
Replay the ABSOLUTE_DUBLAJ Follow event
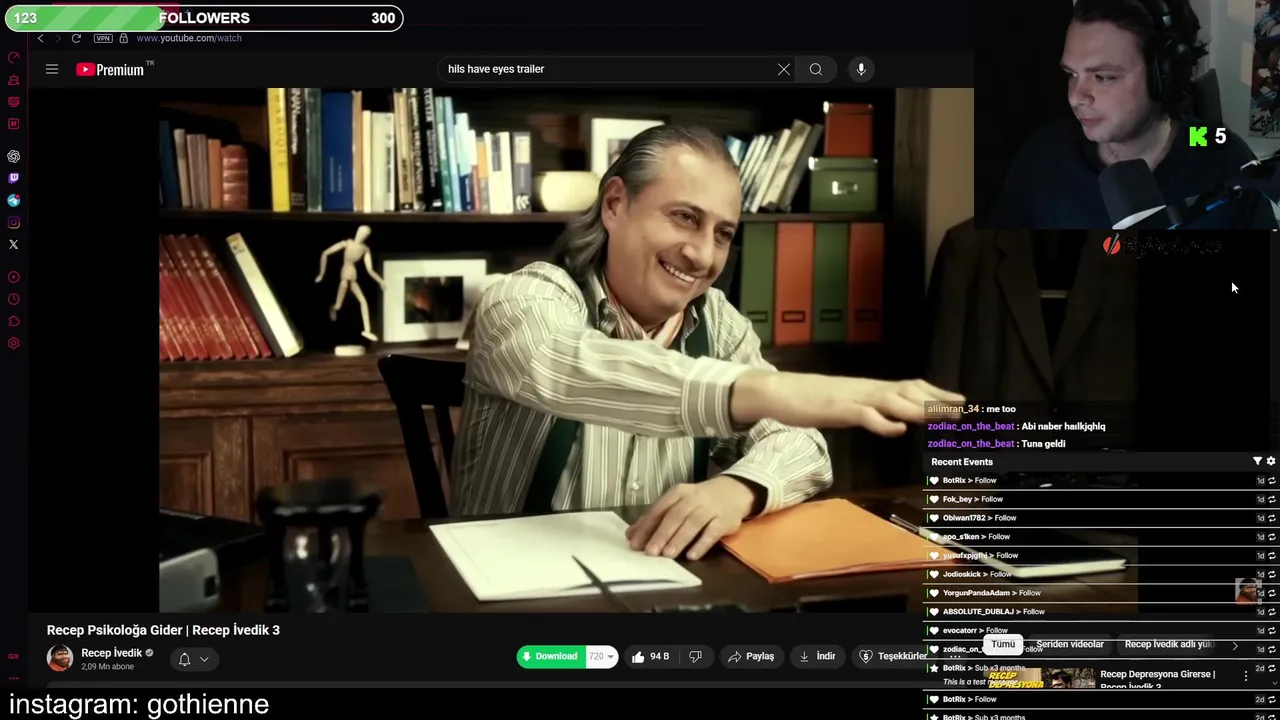[1272, 612]
